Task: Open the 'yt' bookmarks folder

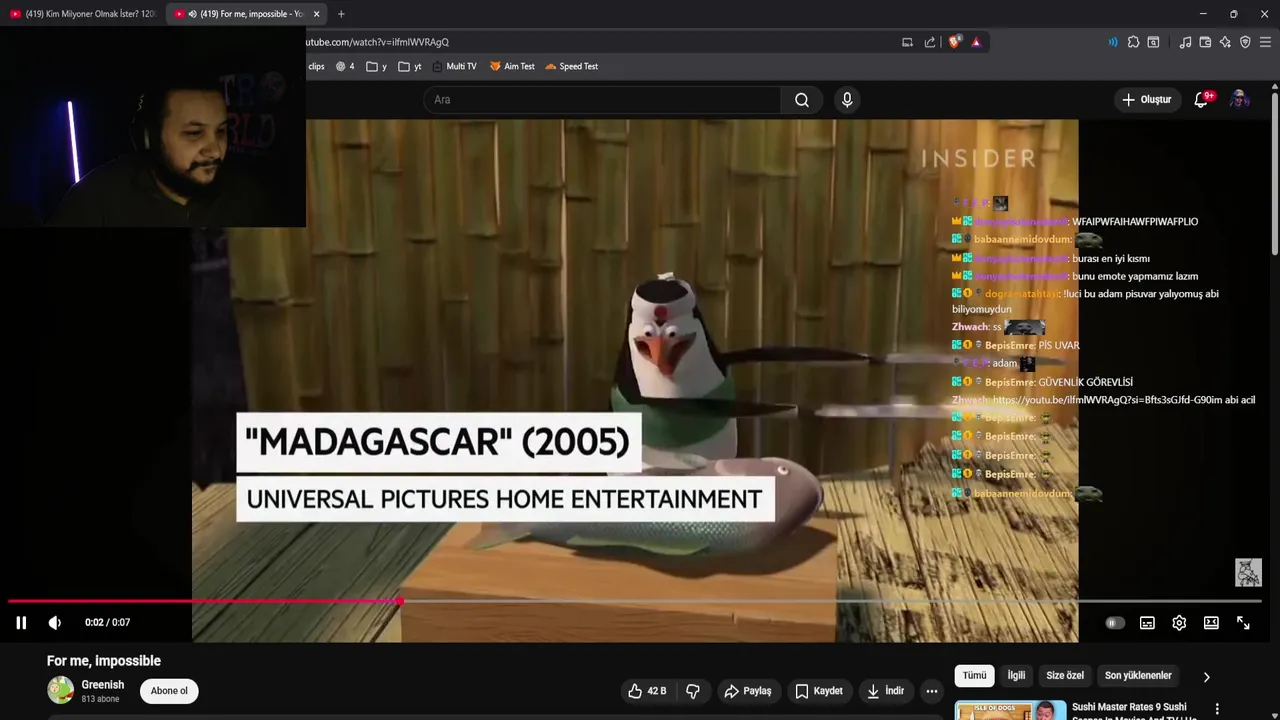Action: tap(410, 66)
